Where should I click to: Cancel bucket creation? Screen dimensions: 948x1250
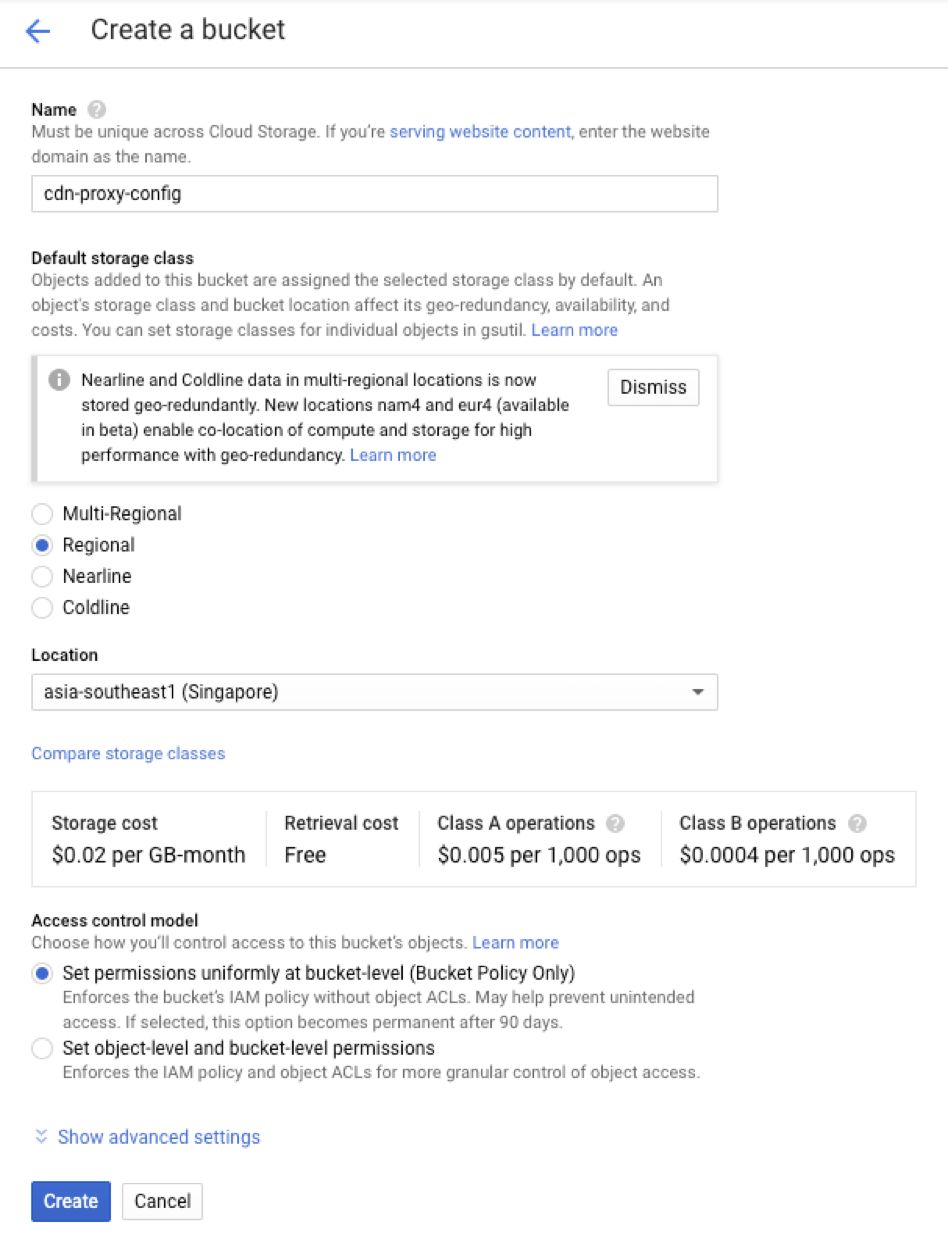[162, 1201]
